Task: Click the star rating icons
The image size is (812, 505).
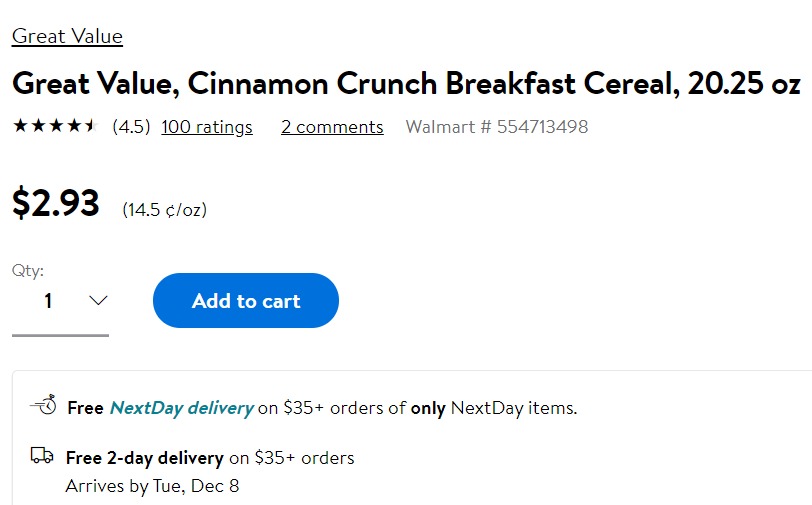Action: click(x=55, y=126)
